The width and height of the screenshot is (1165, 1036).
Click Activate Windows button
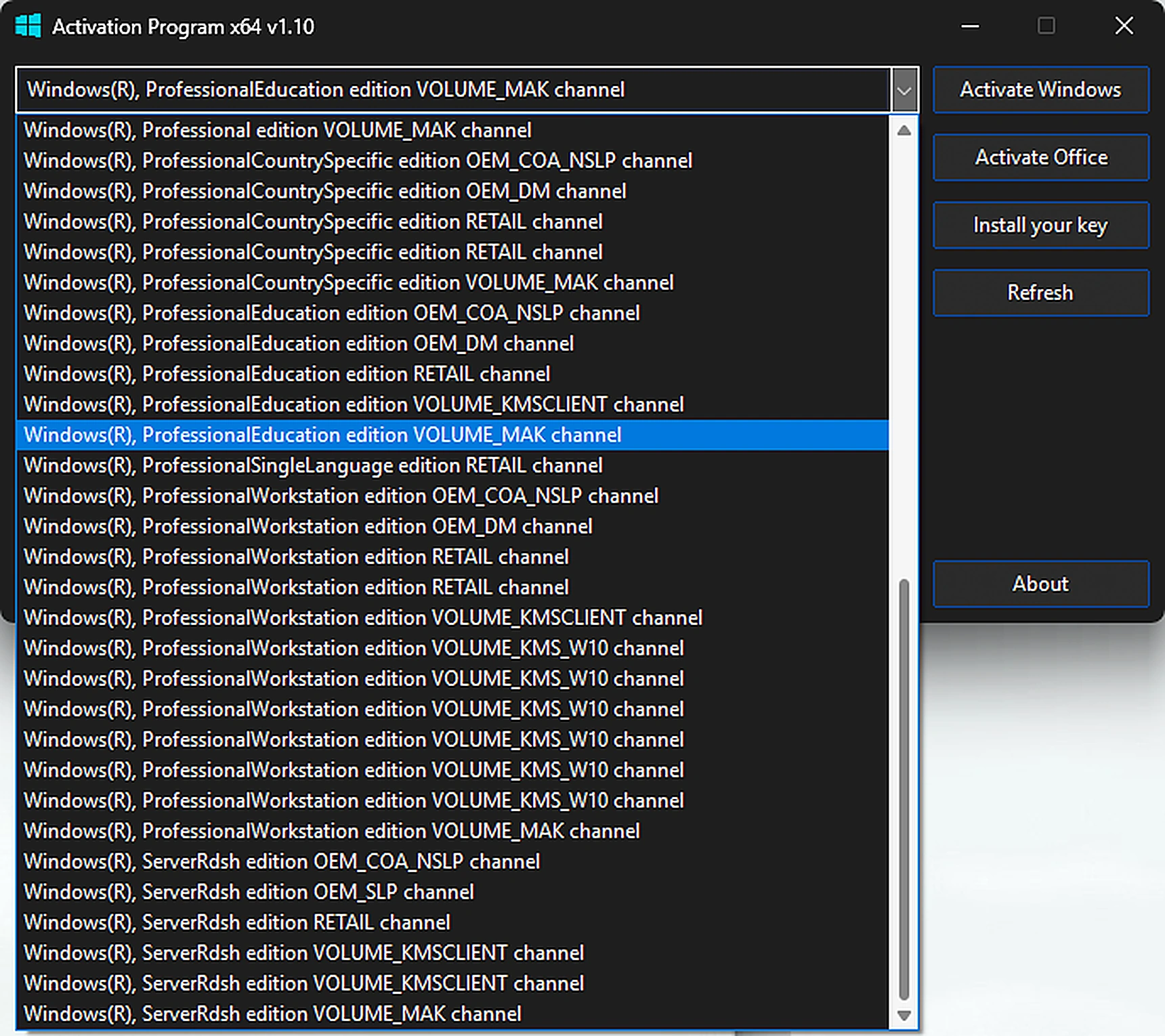1040,90
